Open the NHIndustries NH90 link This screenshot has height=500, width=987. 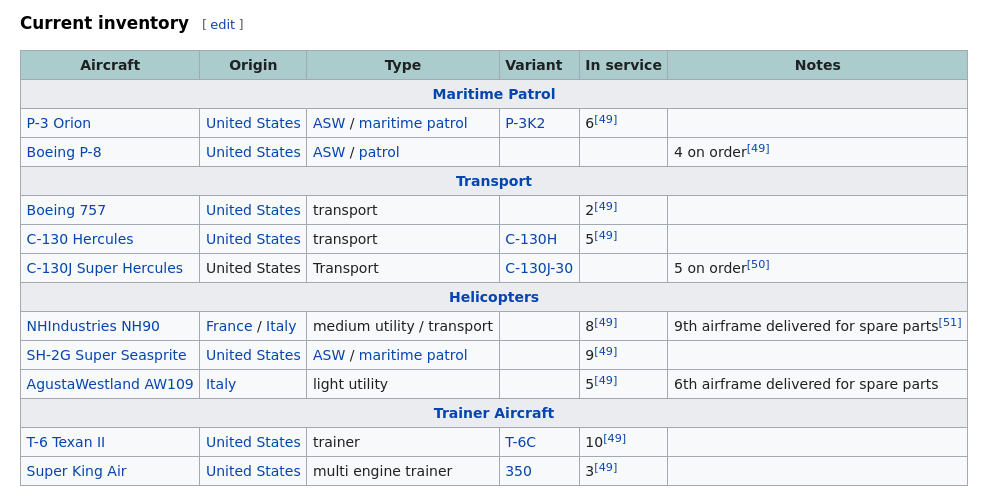tap(93, 327)
